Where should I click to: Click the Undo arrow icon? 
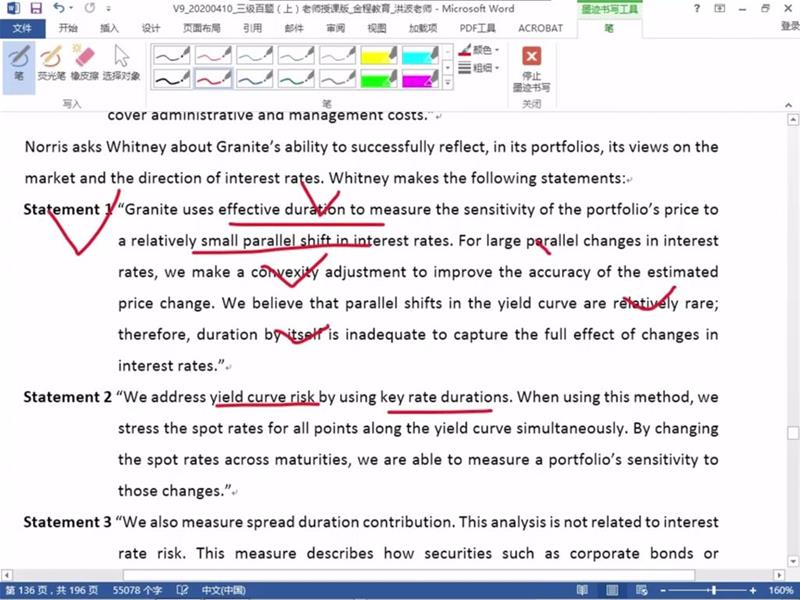pyautogui.click(x=58, y=8)
